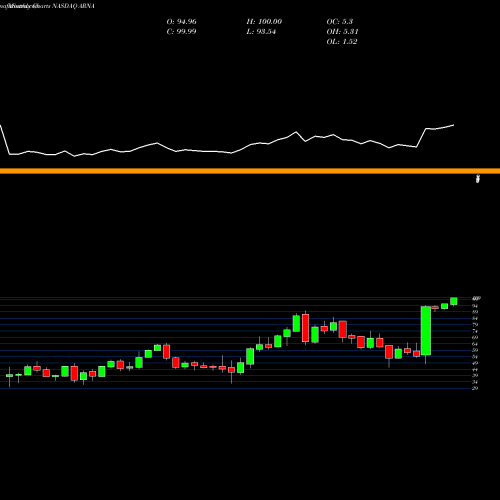The height and width of the screenshot is (500, 500).
Task: Click the 69 price axis label
Action: (475, 337)
